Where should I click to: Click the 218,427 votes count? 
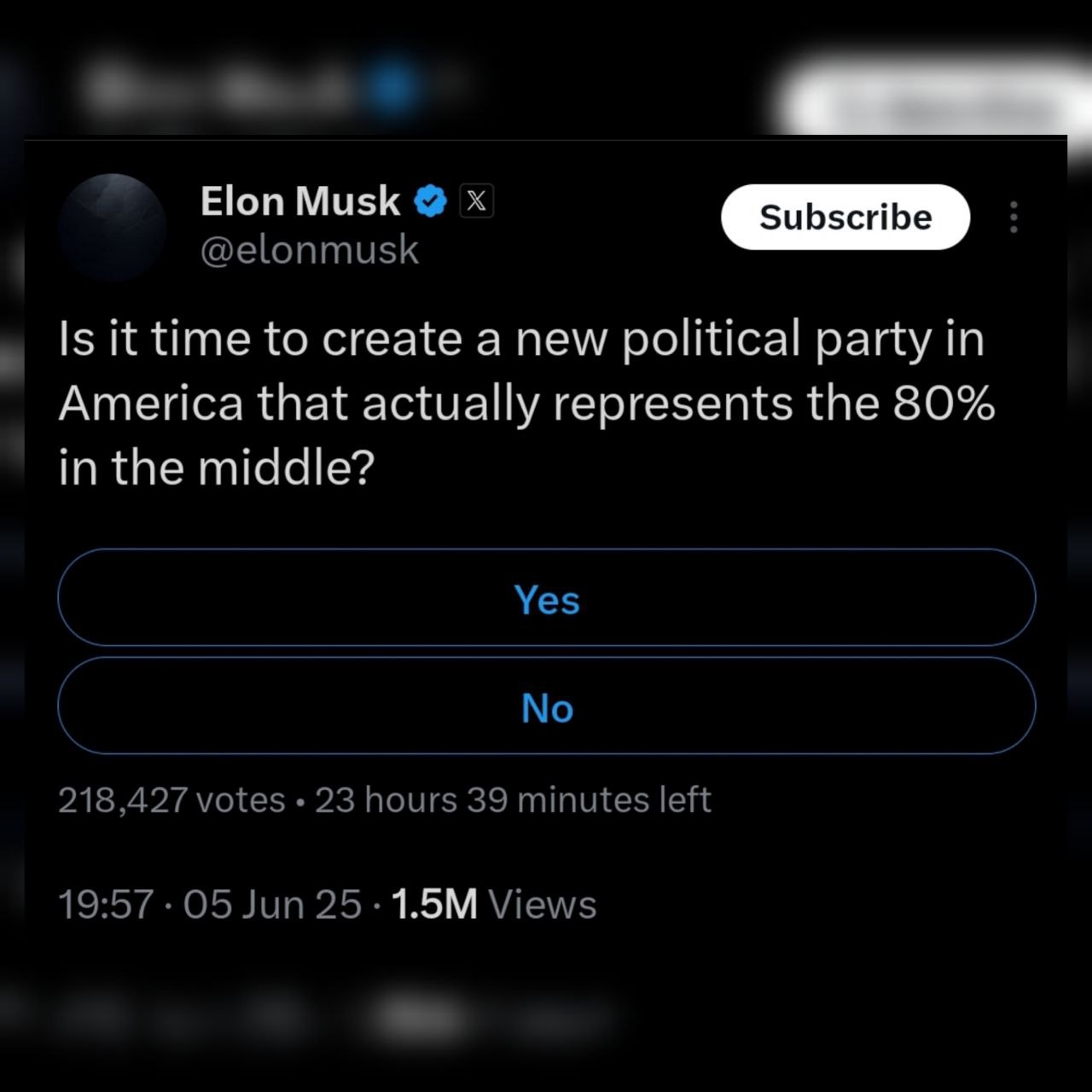point(171,800)
